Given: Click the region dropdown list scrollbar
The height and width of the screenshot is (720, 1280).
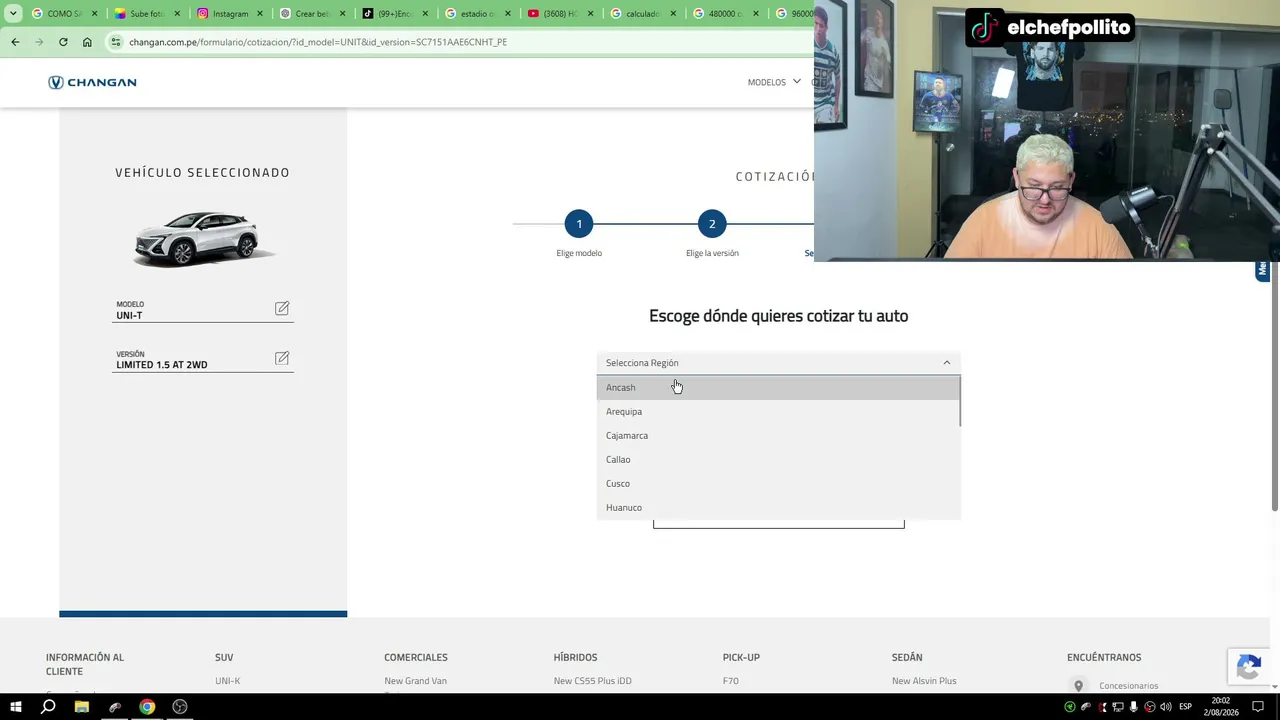Looking at the screenshot, I should (x=960, y=402).
